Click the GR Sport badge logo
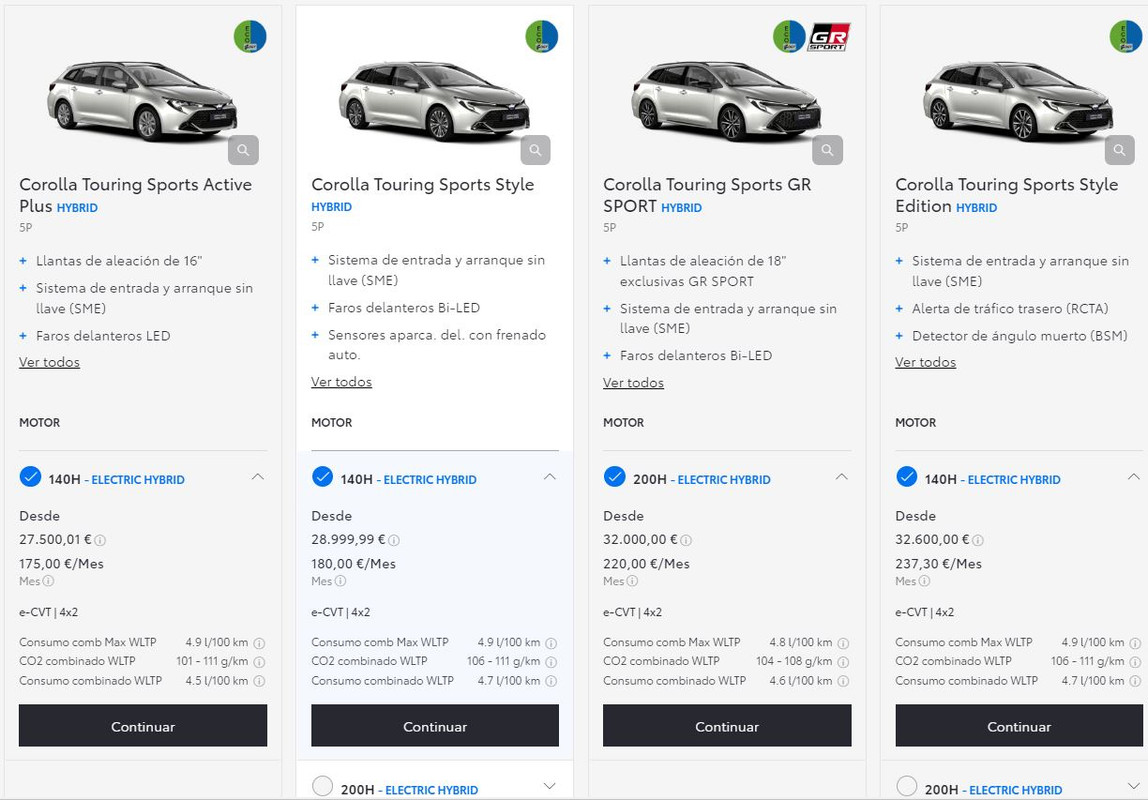1148x800 pixels. [x=828, y=37]
